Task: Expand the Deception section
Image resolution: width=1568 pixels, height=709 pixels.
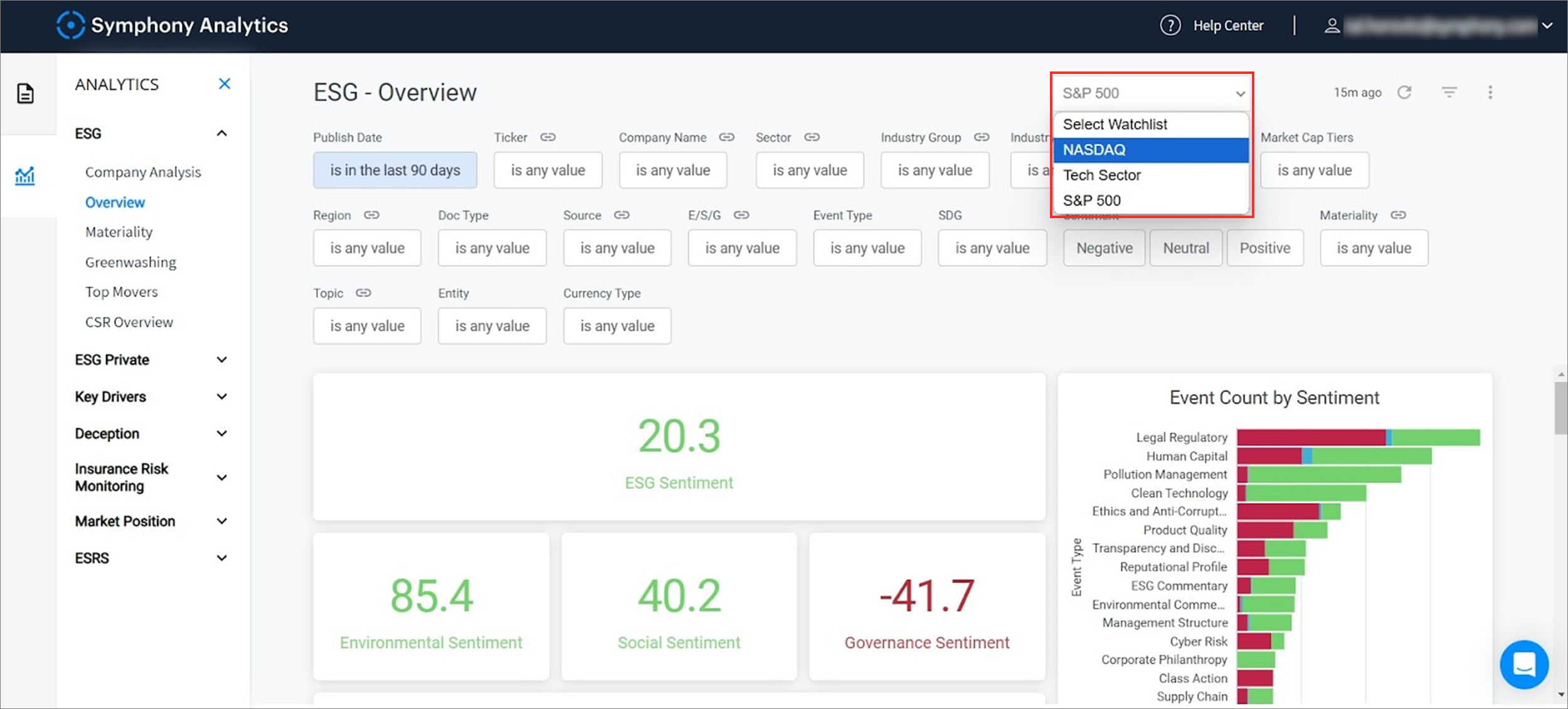Action: tap(221, 434)
